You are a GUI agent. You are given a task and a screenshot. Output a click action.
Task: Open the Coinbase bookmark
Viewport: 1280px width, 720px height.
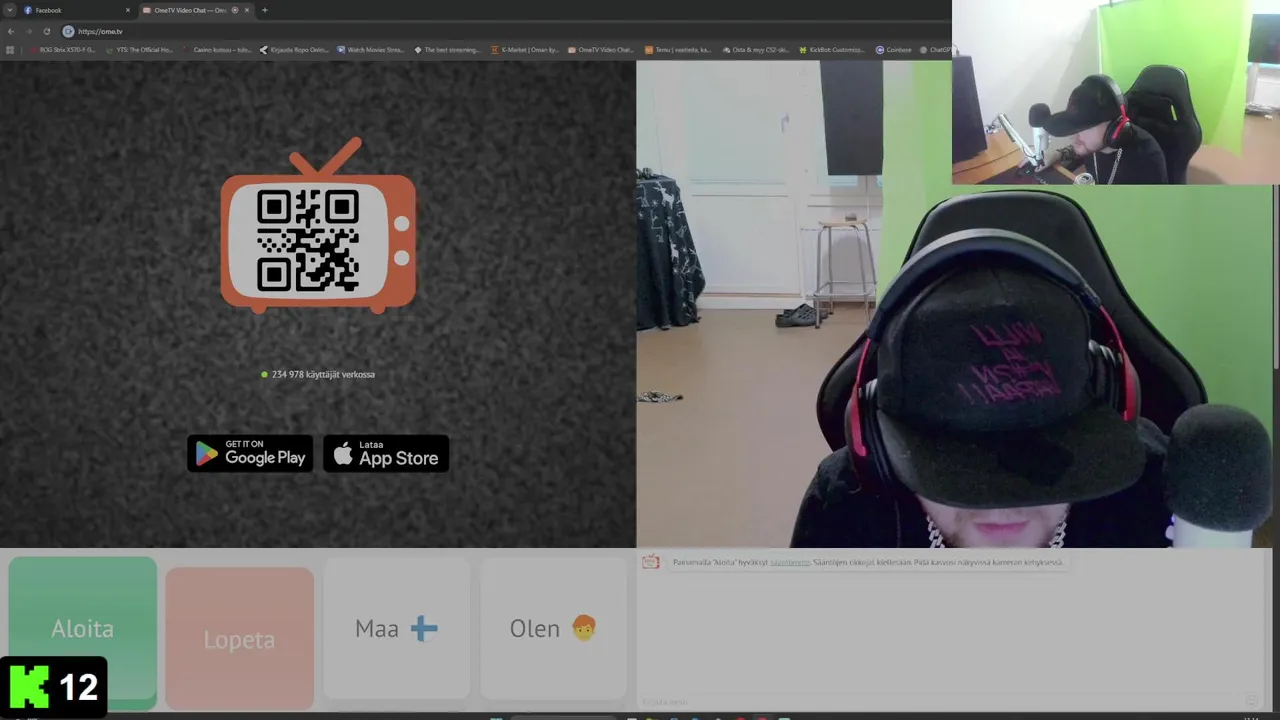(894, 50)
